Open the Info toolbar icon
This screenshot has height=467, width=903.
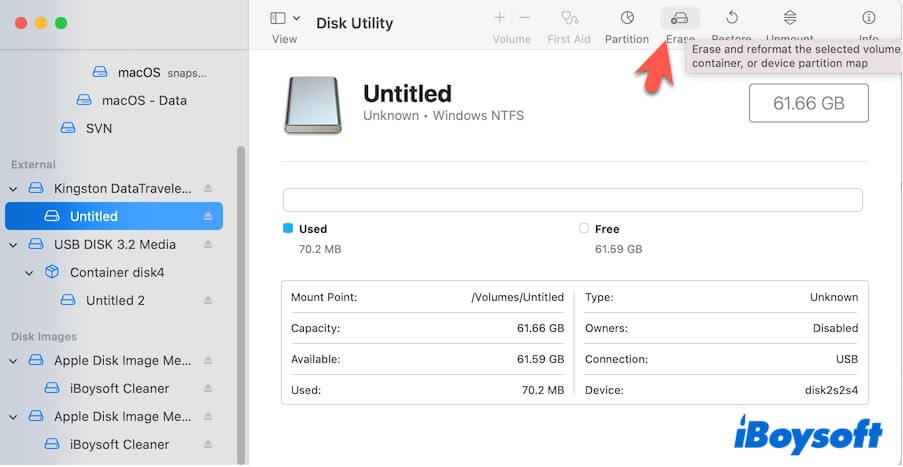[868, 17]
